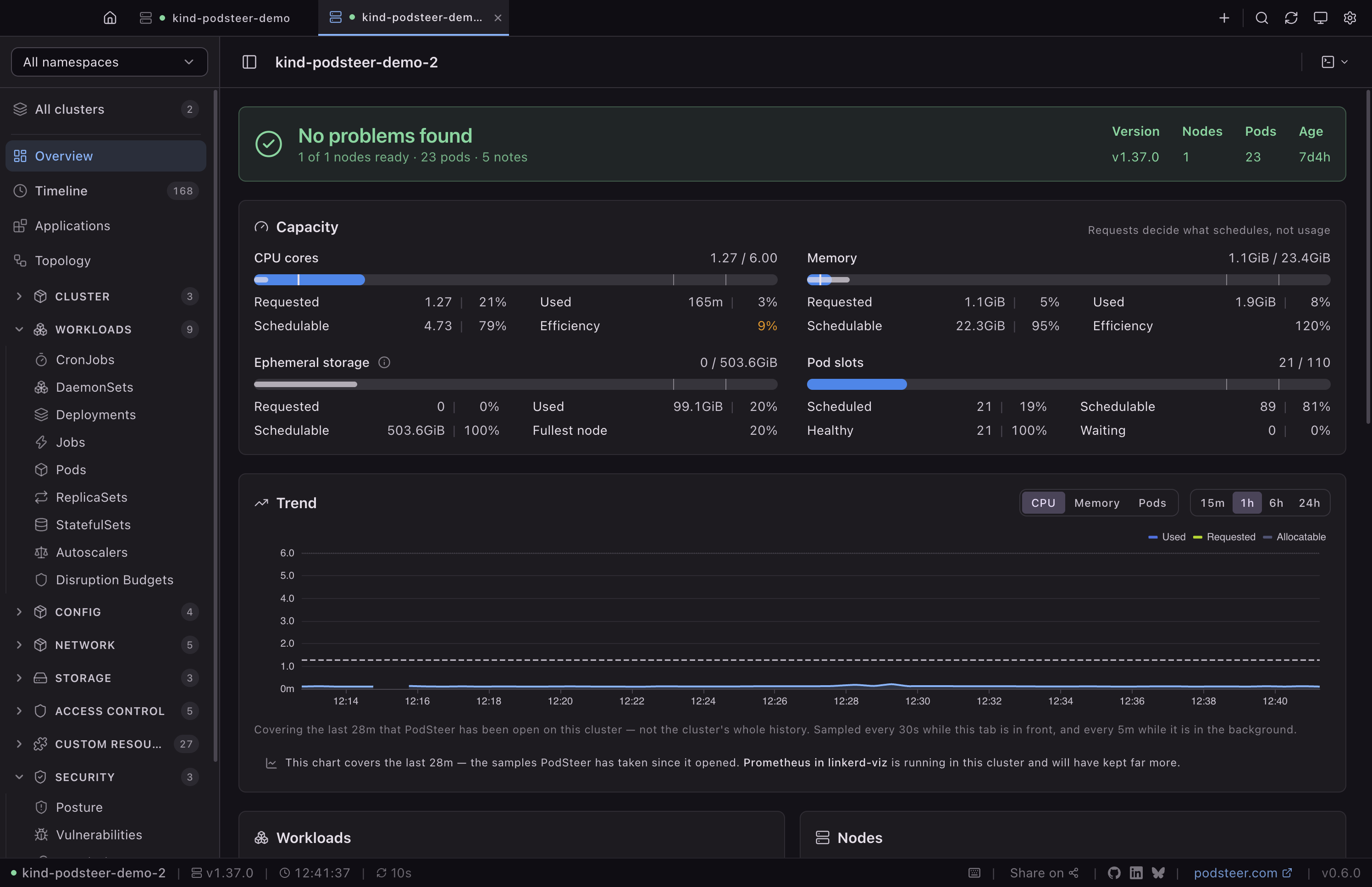Click the Share on icon
Screen dimensions: 1372x887
point(1074,873)
